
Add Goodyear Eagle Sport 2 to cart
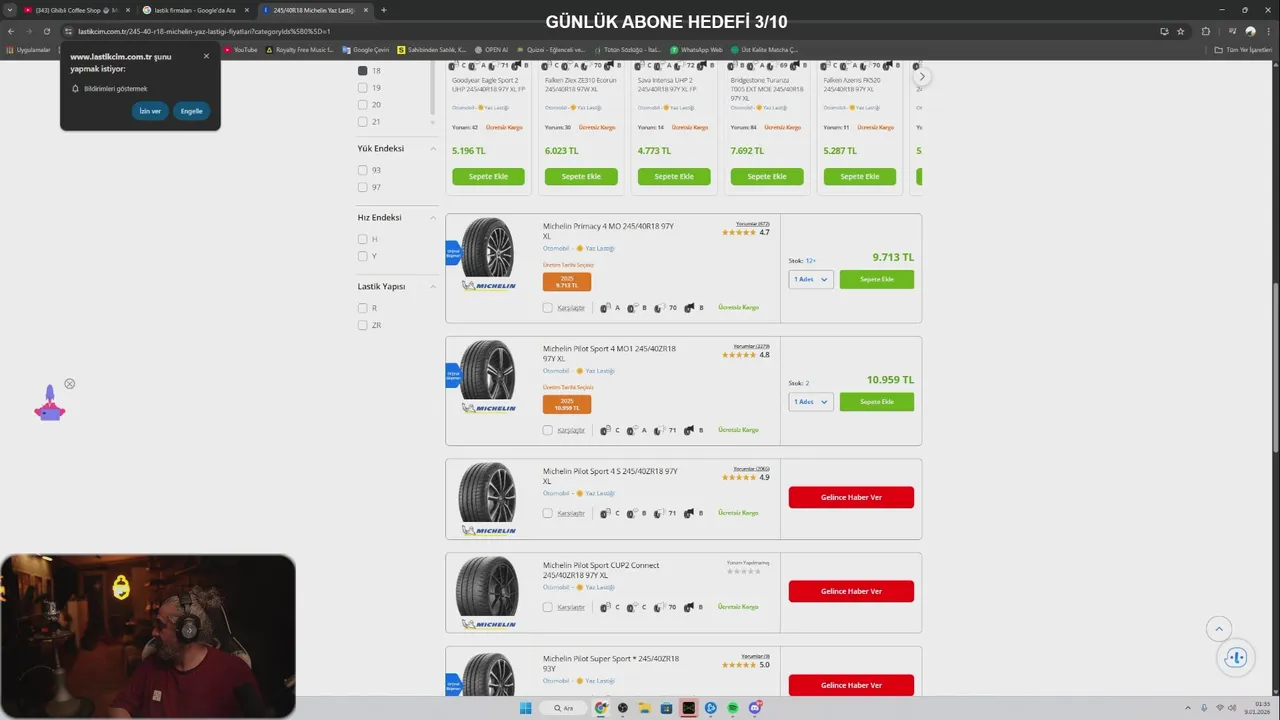point(488,176)
